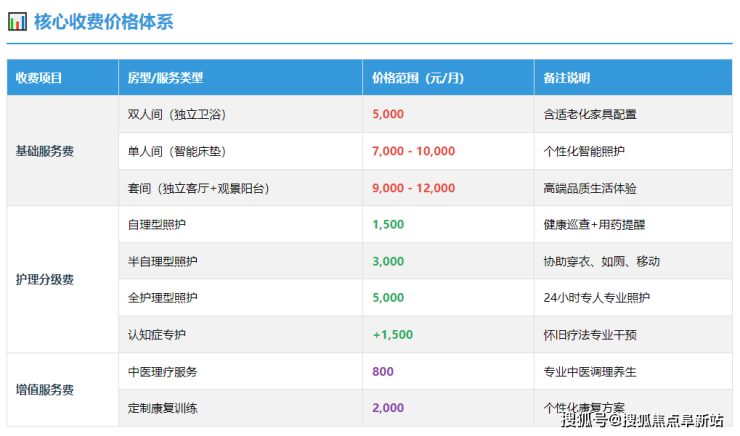Select the 收费项目 column header
This screenshot has height=436, width=740.
39,78
